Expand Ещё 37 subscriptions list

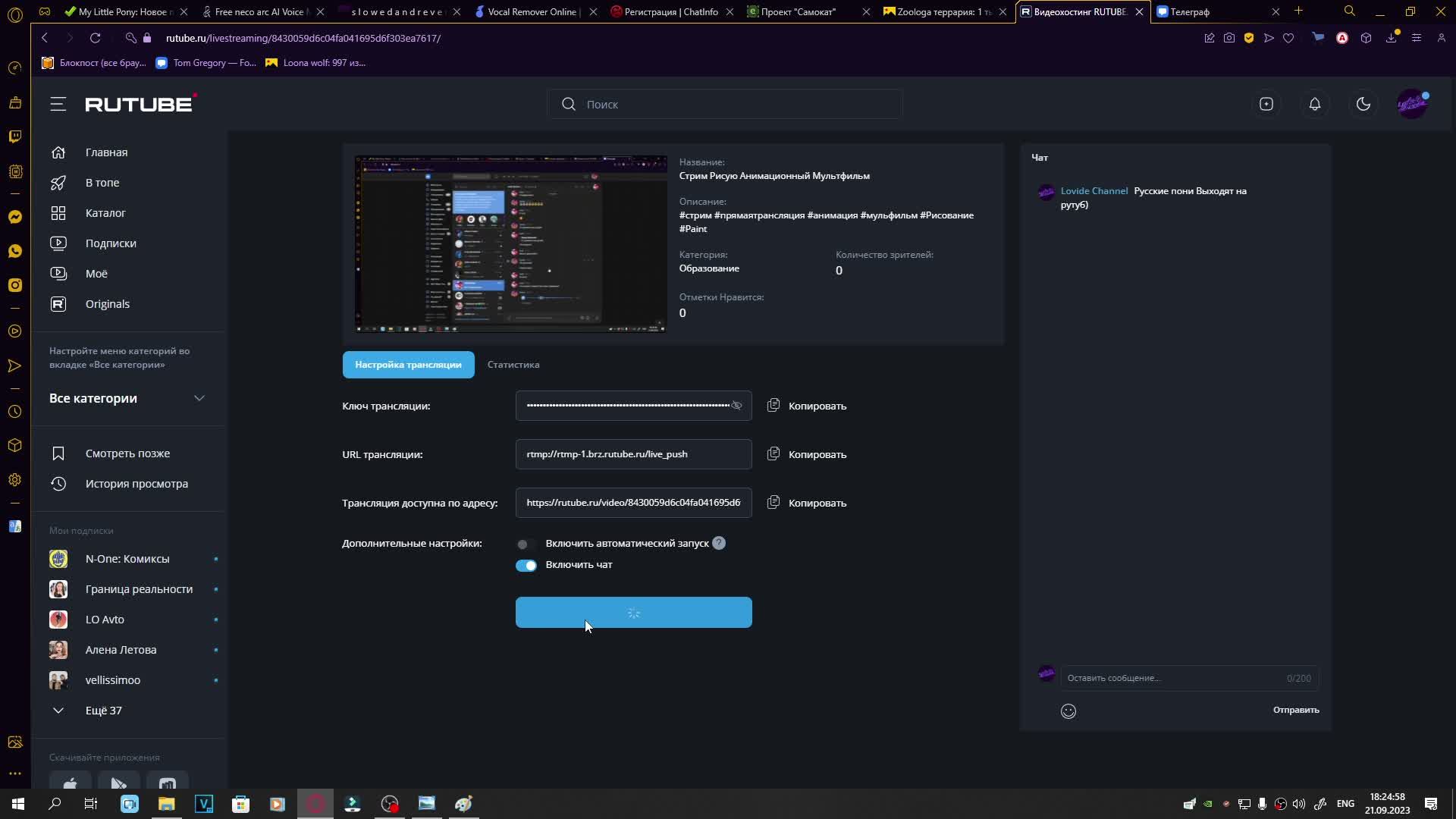(103, 711)
